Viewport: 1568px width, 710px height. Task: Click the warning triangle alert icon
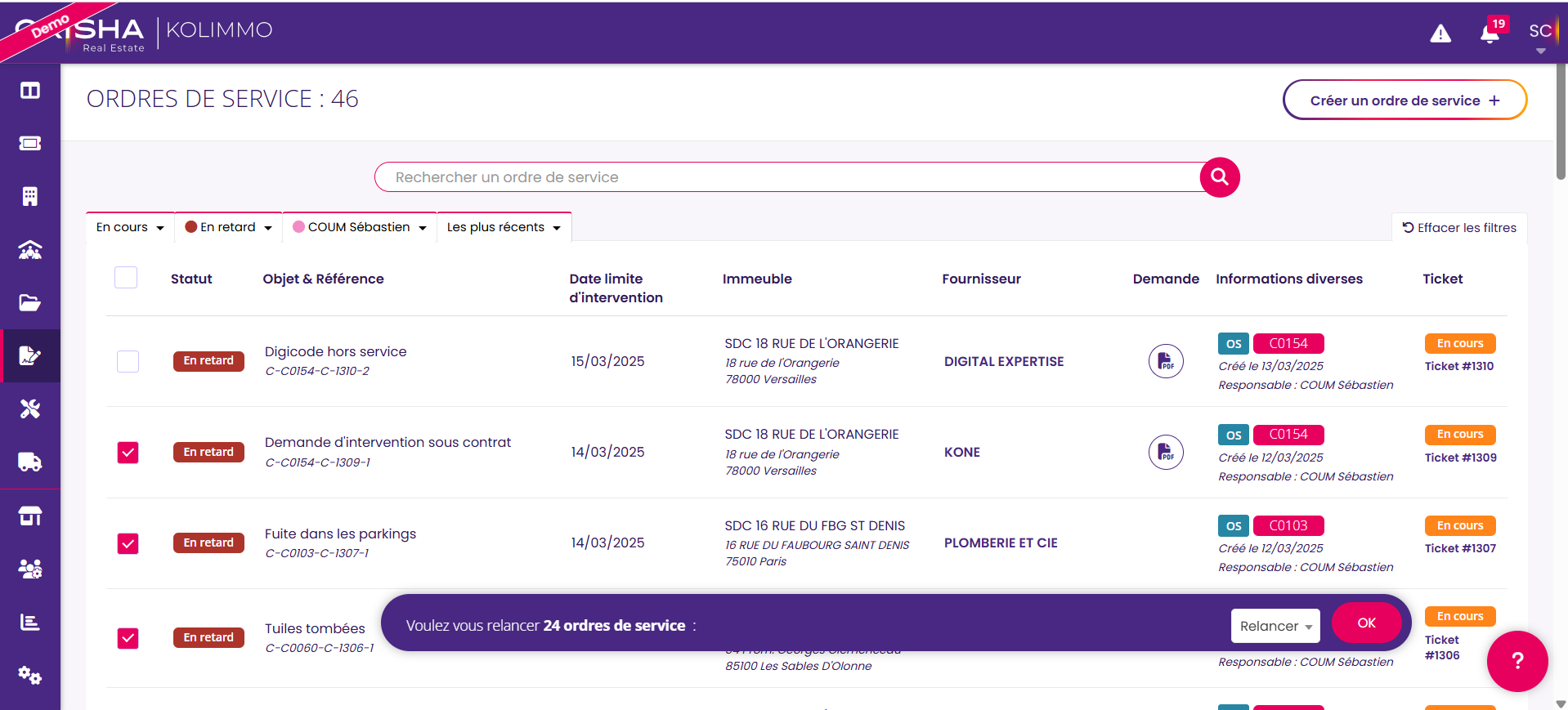tap(1440, 33)
